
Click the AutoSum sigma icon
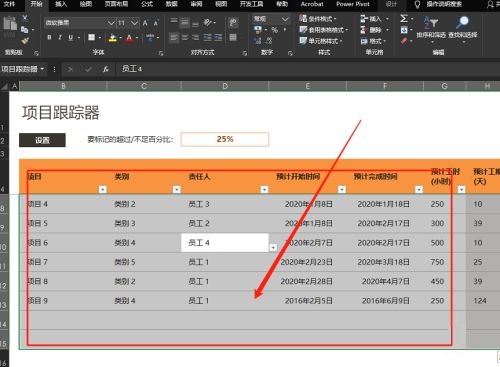click(x=404, y=18)
